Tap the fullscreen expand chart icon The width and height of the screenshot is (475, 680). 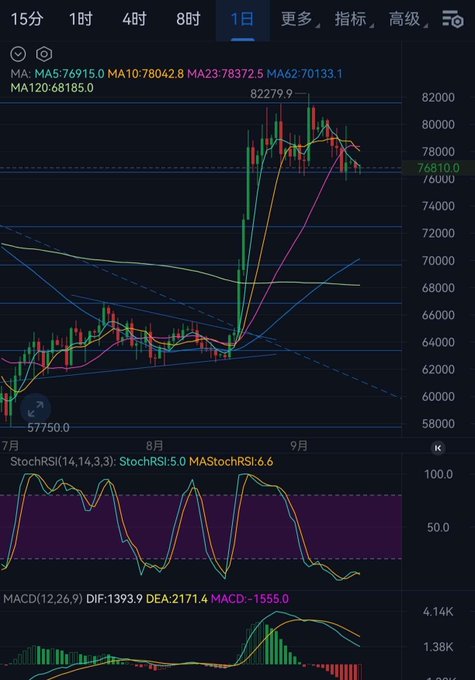click(x=36, y=409)
